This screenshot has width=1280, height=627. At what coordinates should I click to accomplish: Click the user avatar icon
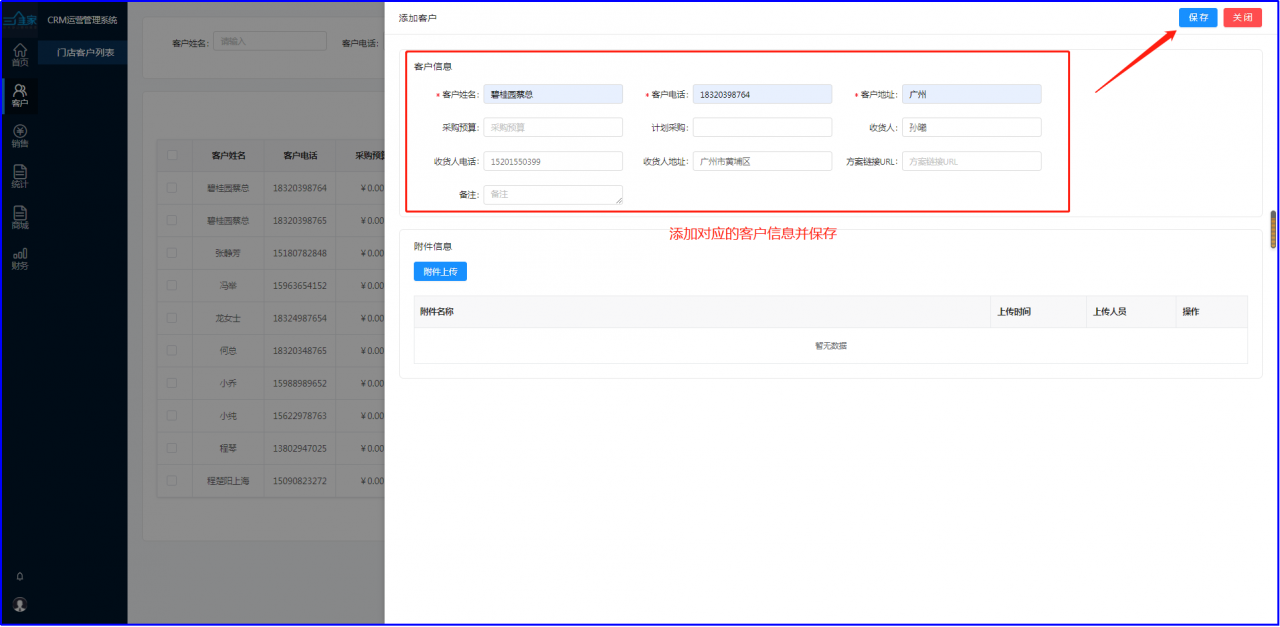20,605
